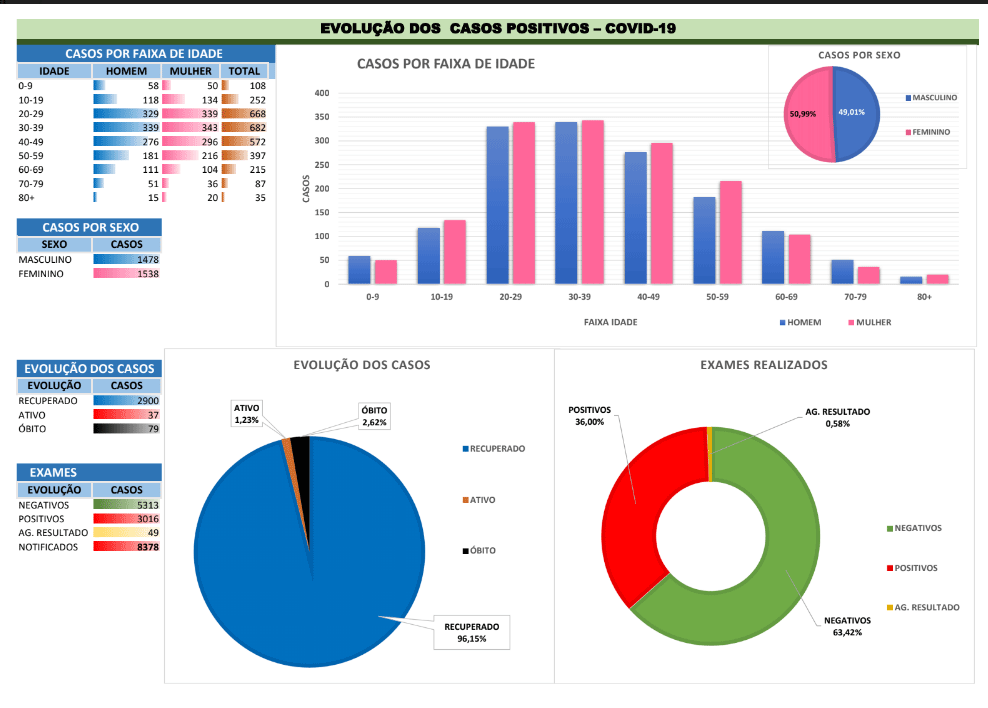
Task: Select the RECUPERADO 96,15% data label callout
Action: (465, 632)
